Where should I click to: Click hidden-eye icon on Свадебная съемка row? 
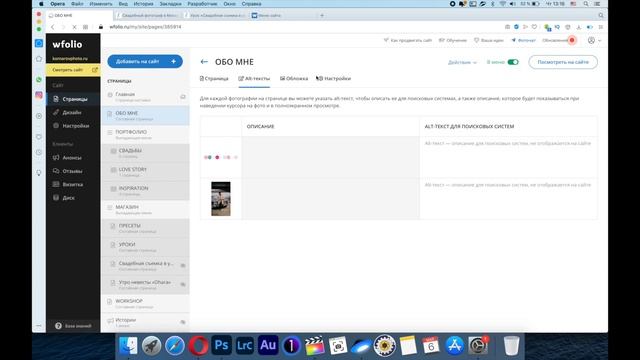[x=183, y=265]
